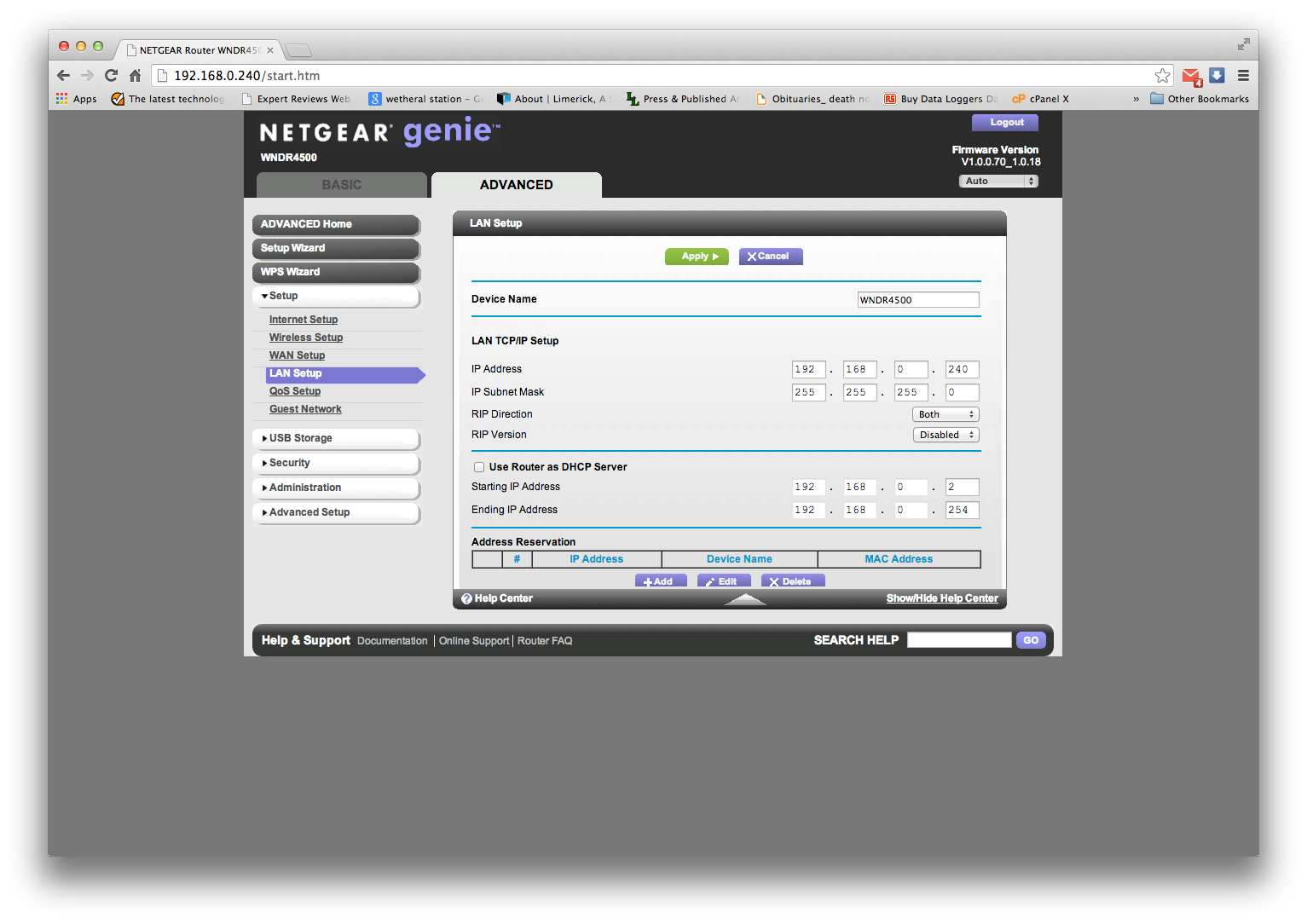Click the Starting IP Address last octet
The height and width of the screenshot is (924, 1307).
(x=962, y=487)
